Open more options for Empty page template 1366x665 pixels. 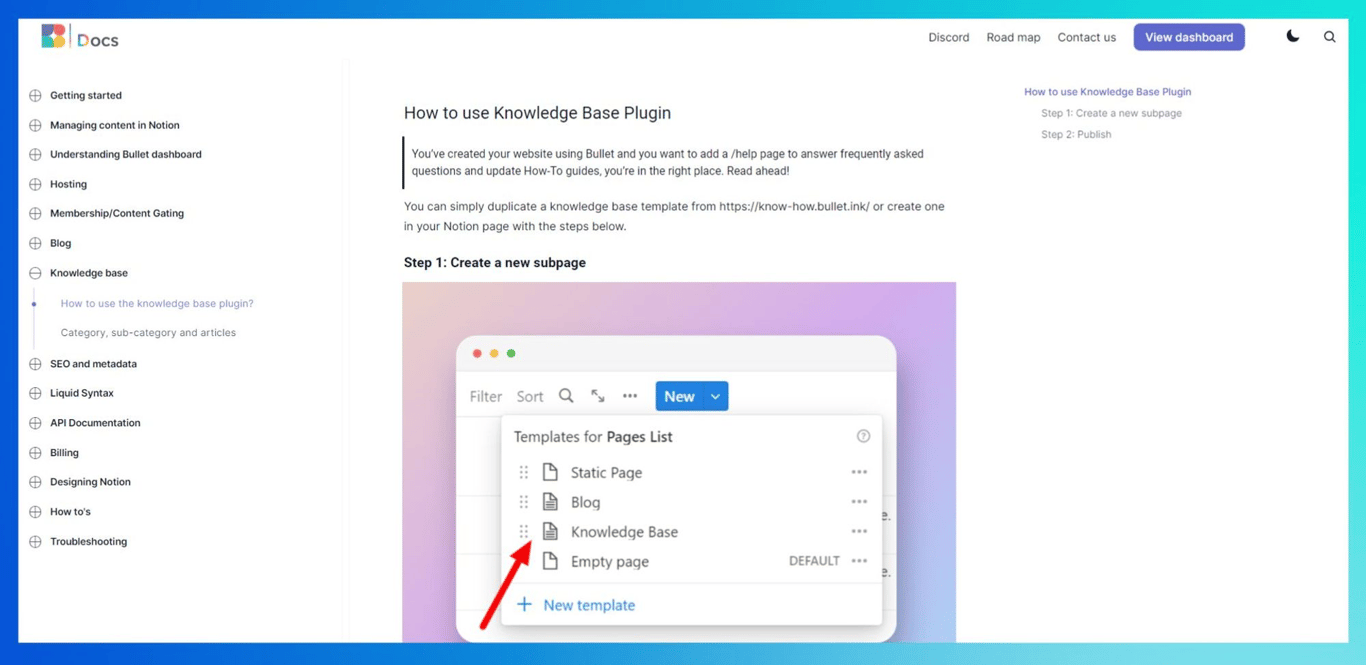point(859,561)
